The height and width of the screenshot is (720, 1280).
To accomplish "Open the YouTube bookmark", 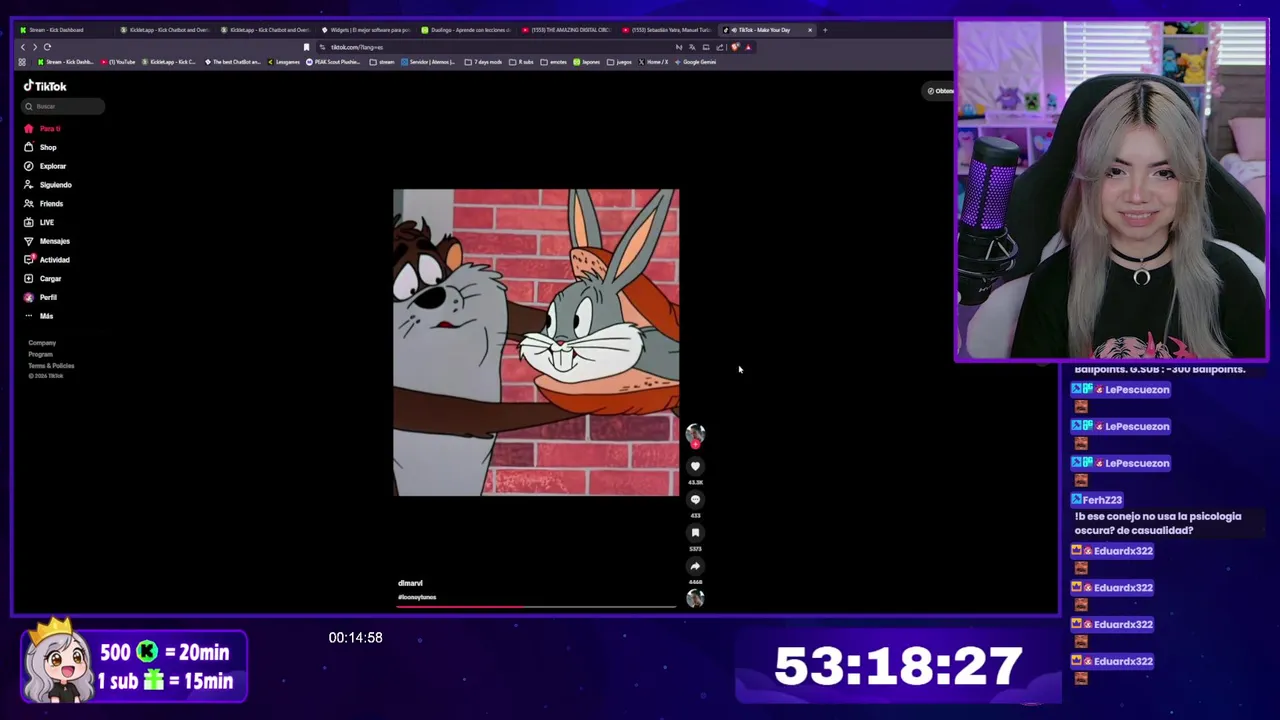I will 118,62.
